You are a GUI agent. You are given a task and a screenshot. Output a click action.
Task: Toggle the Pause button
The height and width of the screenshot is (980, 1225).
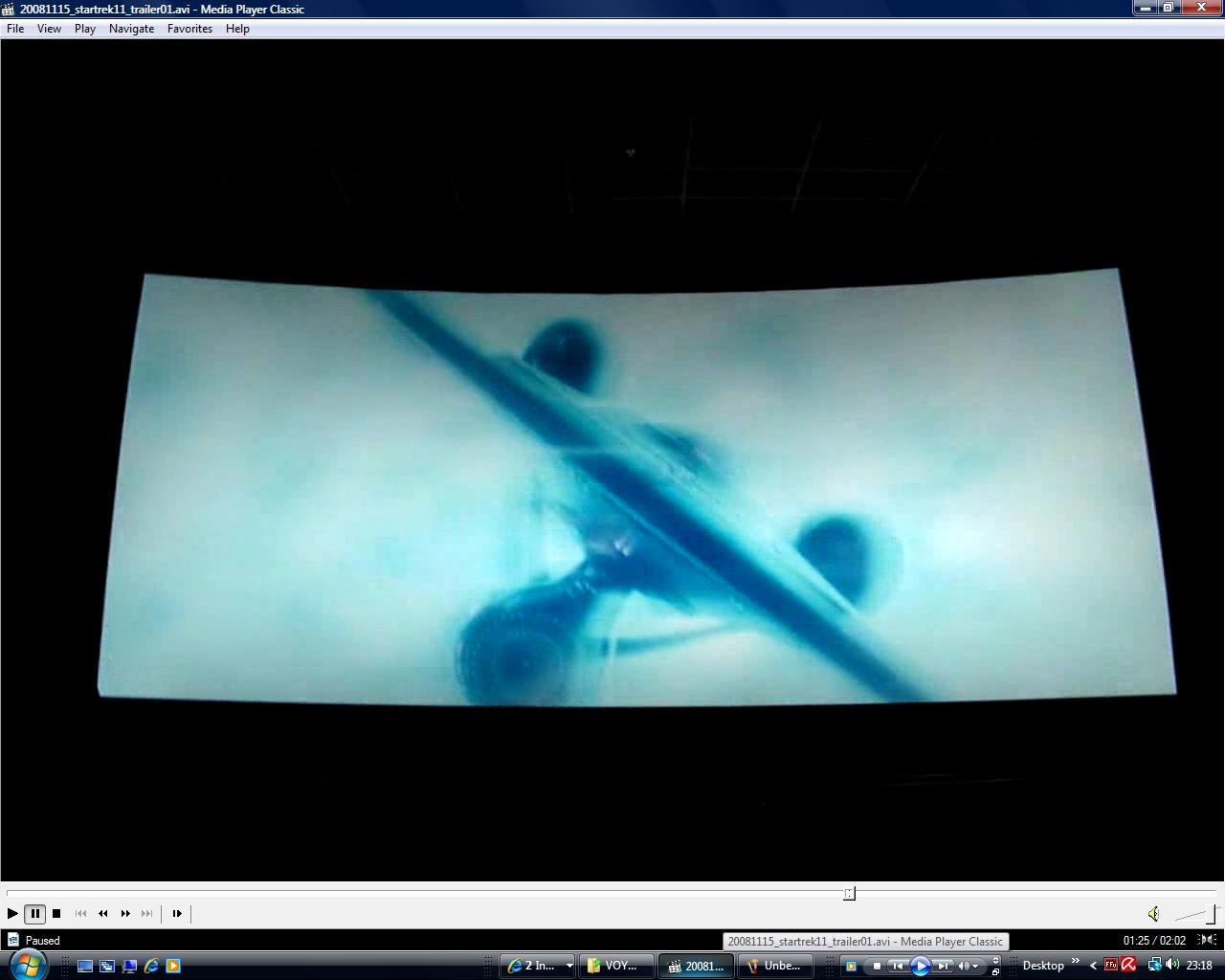[x=34, y=913]
